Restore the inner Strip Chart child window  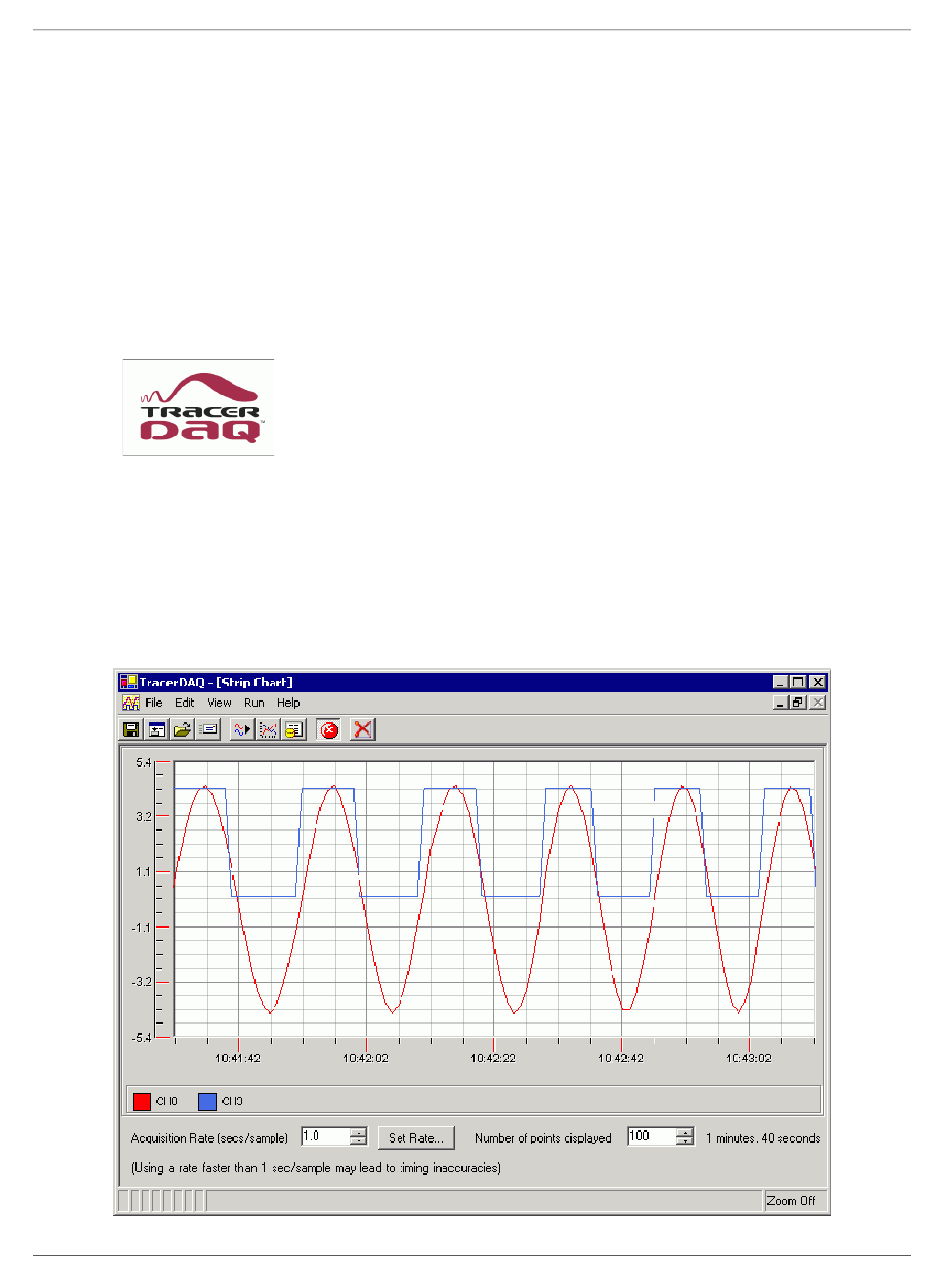point(798,703)
